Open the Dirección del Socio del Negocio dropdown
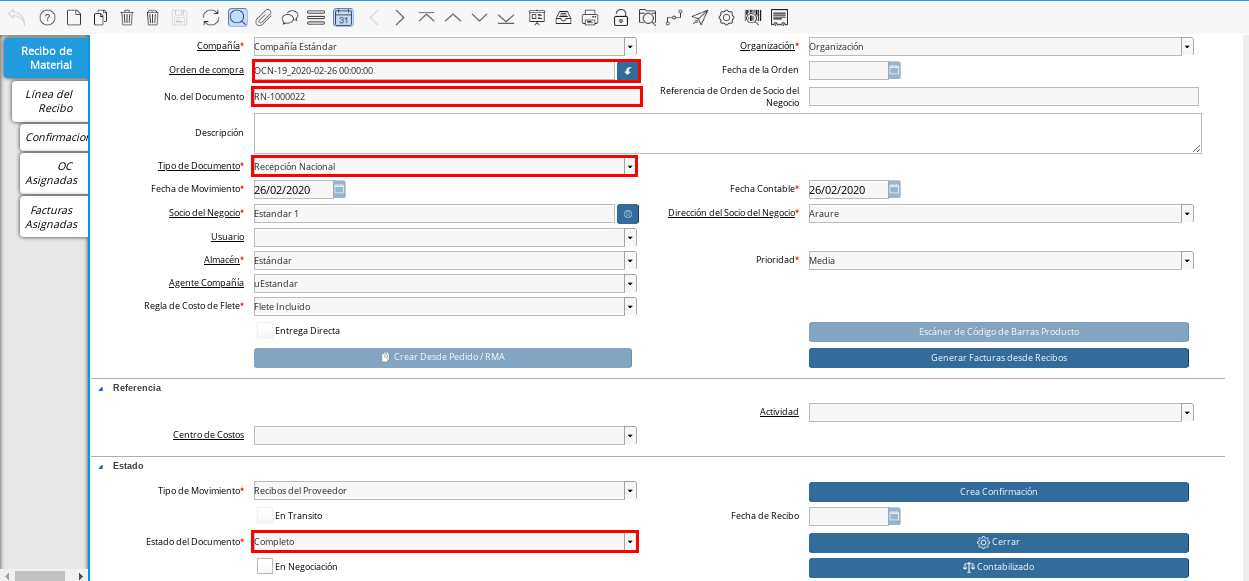The height and width of the screenshot is (581, 1249). point(1187,213)
